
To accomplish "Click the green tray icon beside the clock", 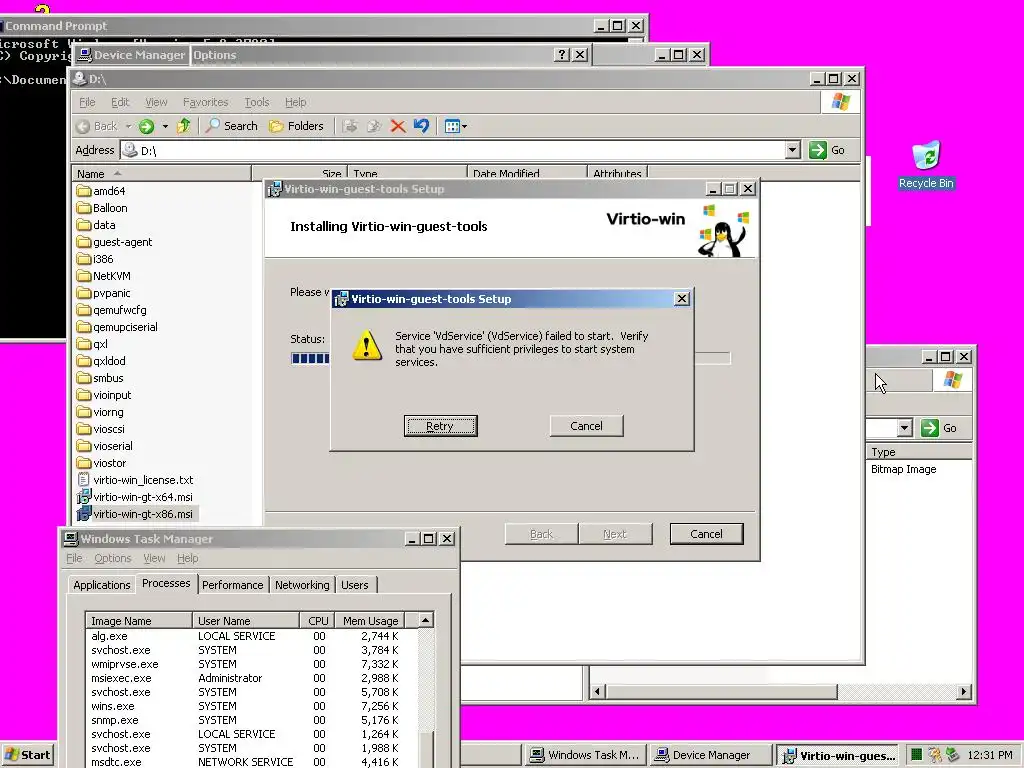I will coord(917,755).
